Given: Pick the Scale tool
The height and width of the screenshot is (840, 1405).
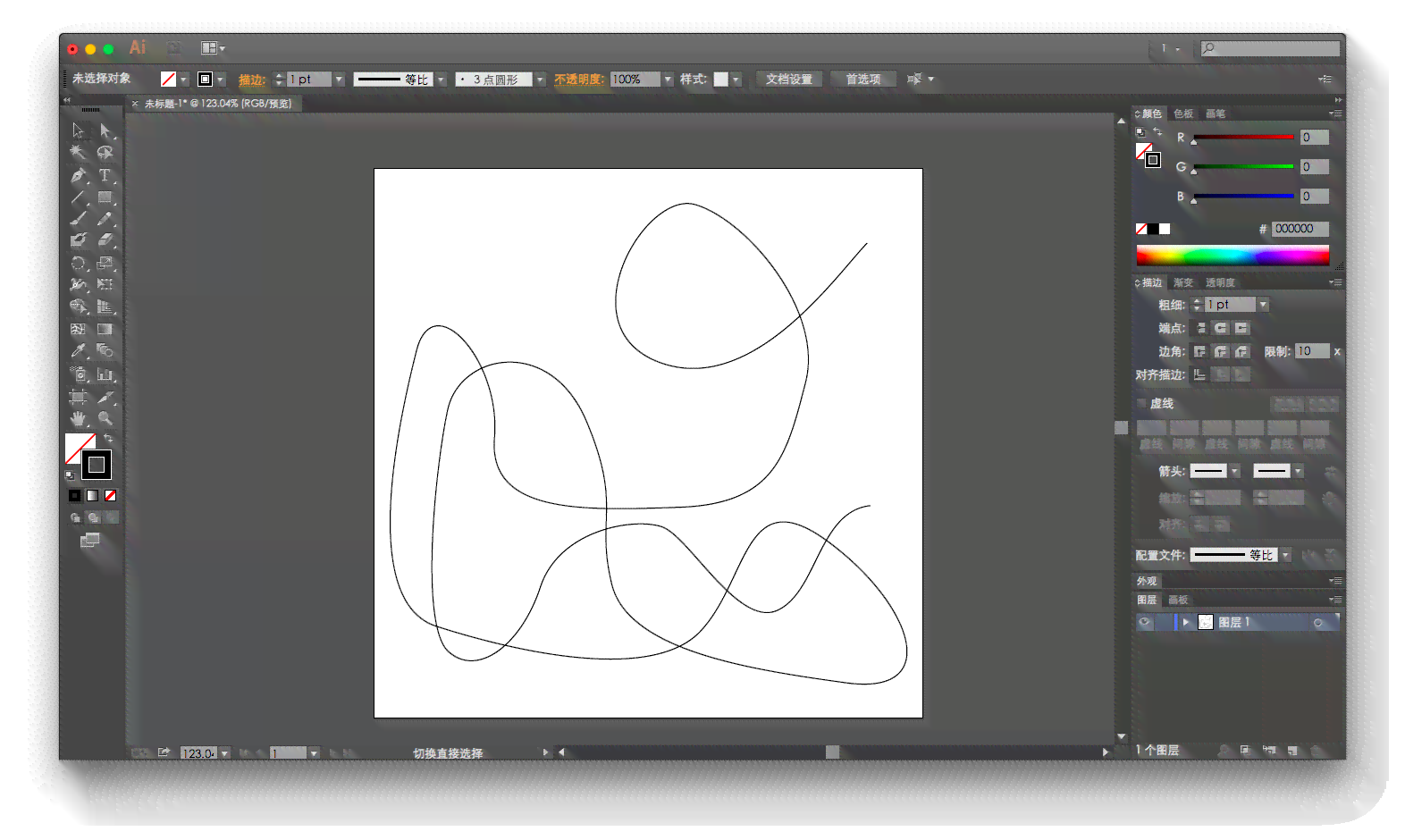Looking at the screenshot, I should [105, 264].
